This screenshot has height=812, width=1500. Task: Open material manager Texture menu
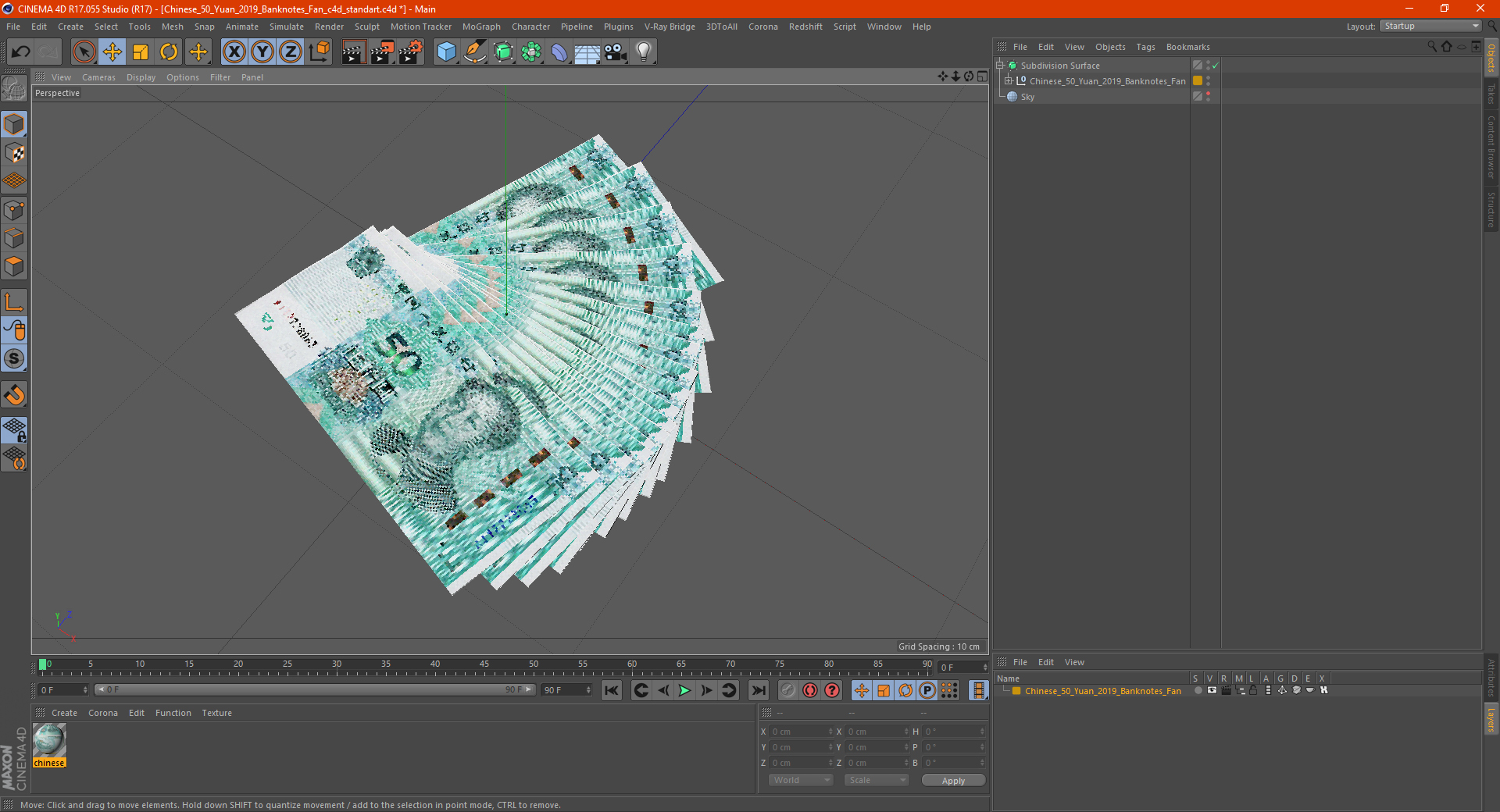point(216,713)
